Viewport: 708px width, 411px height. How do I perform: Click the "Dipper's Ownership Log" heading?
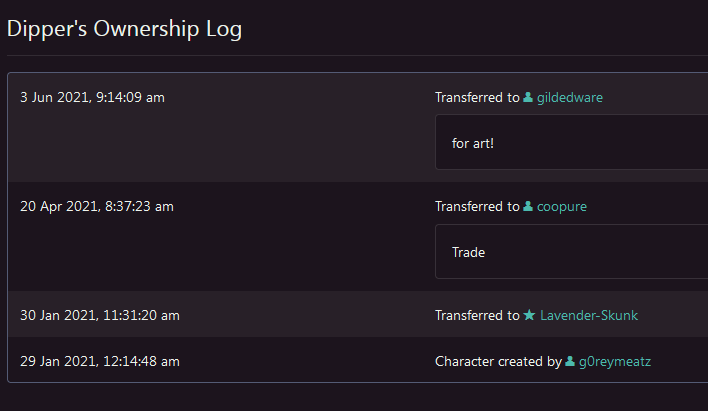124,29
